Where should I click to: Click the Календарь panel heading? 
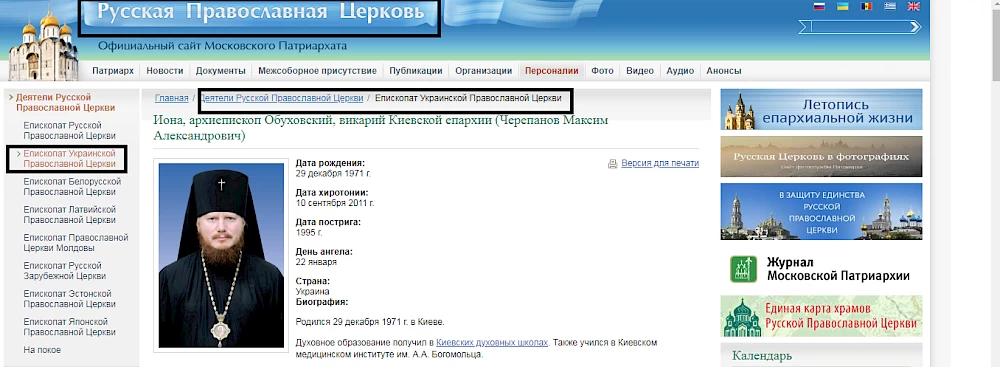tap(761, 356)
